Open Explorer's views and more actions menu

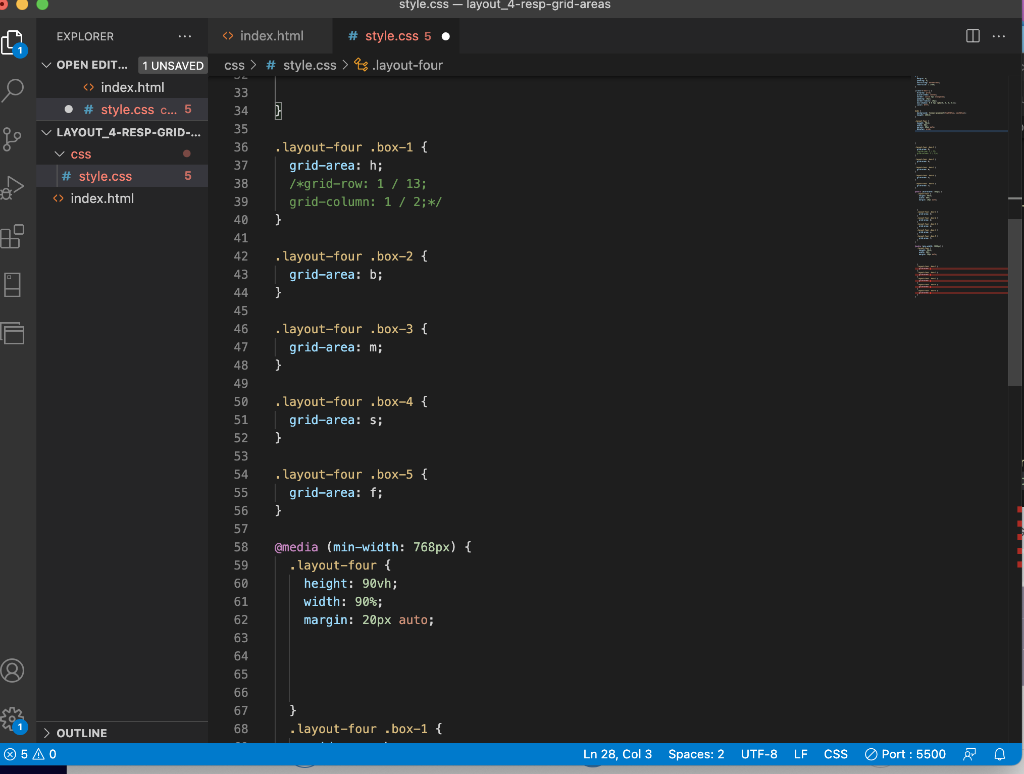pyautogui.click(x=184, y=36)
